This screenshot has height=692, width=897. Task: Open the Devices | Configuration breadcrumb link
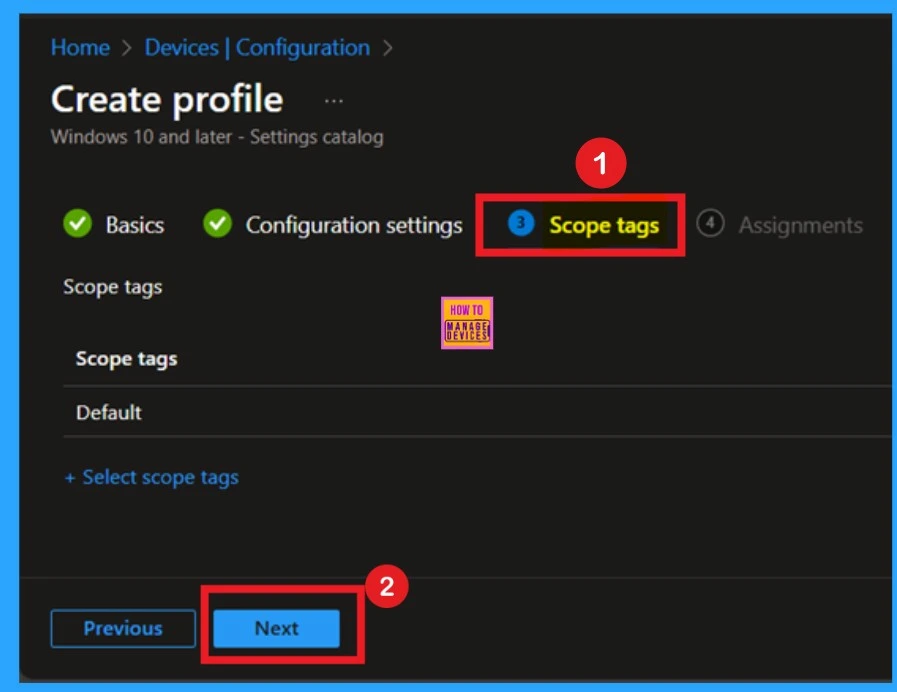257,47
